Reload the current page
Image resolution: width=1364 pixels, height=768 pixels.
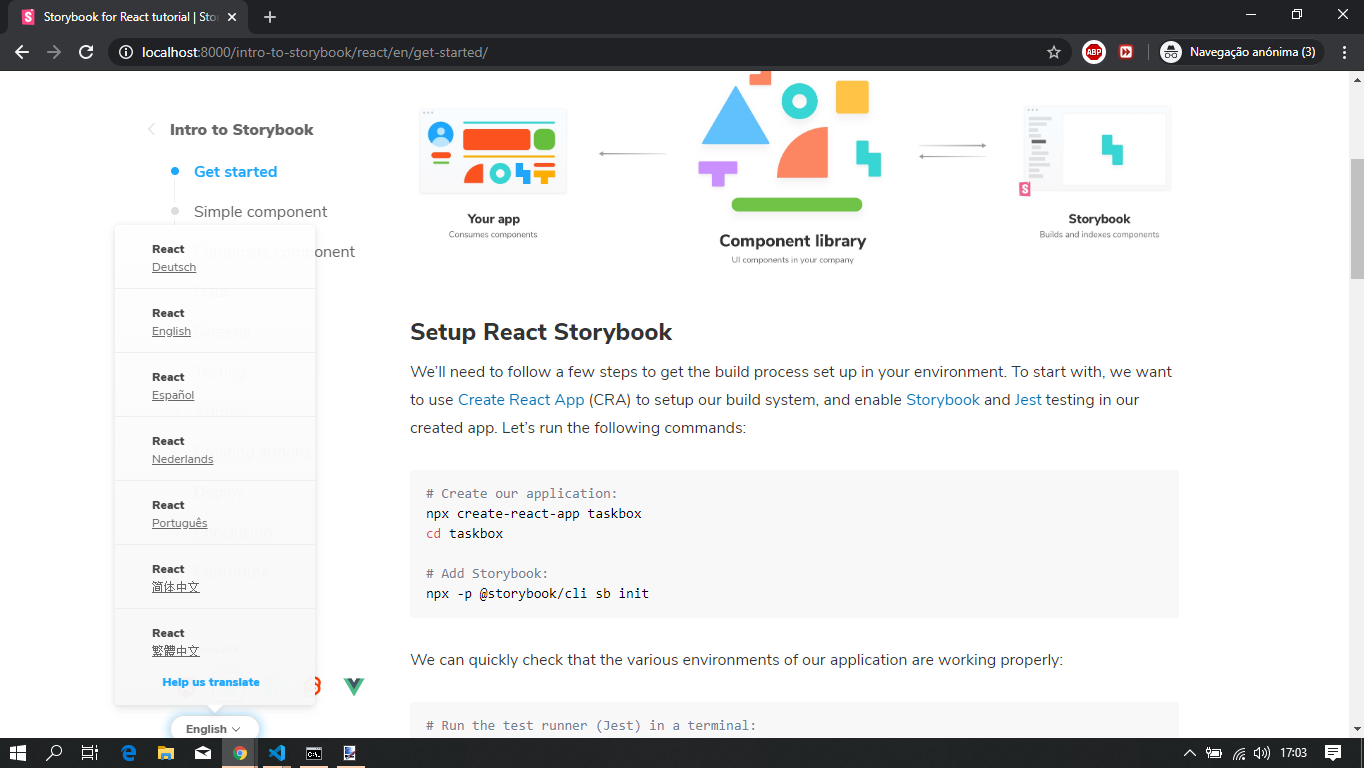(84, 51)
